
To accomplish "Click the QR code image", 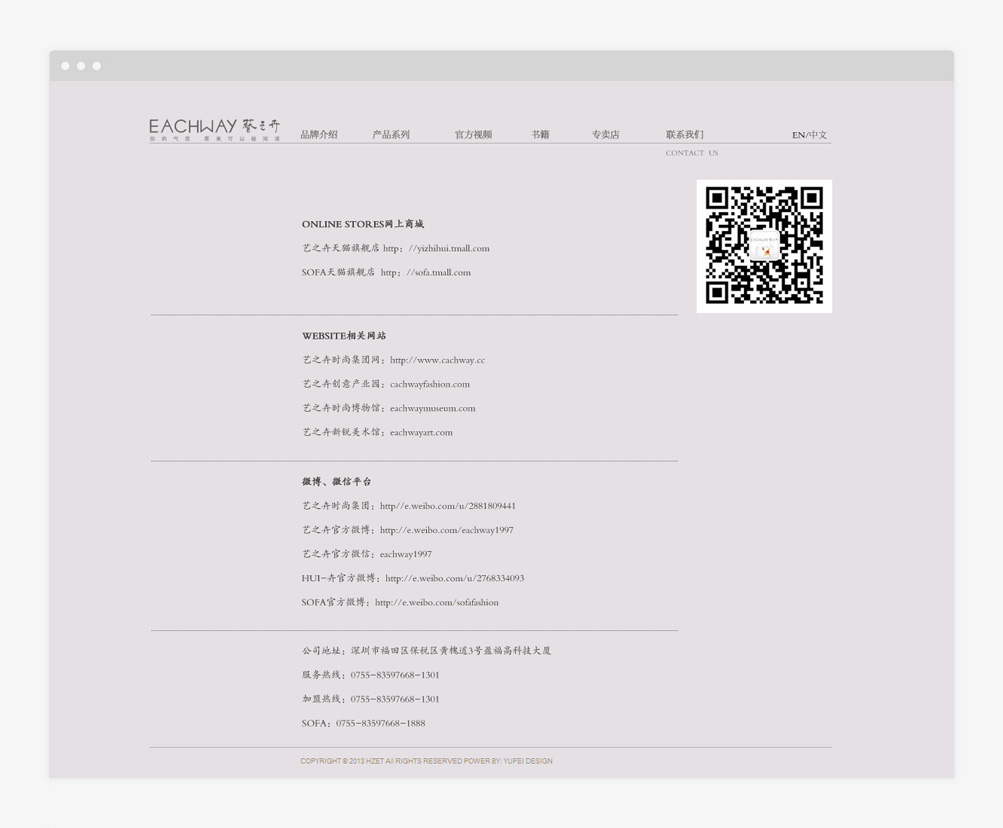I will point(764,246).
